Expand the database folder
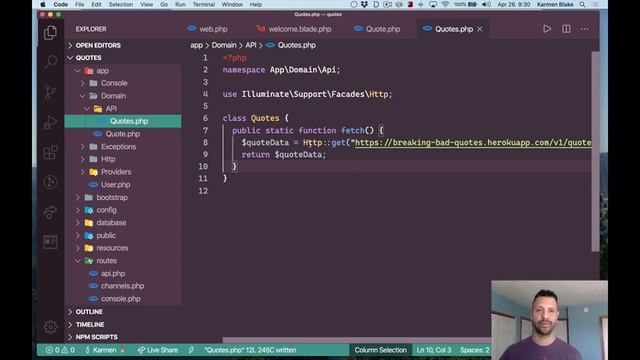 tap(111, 222)
